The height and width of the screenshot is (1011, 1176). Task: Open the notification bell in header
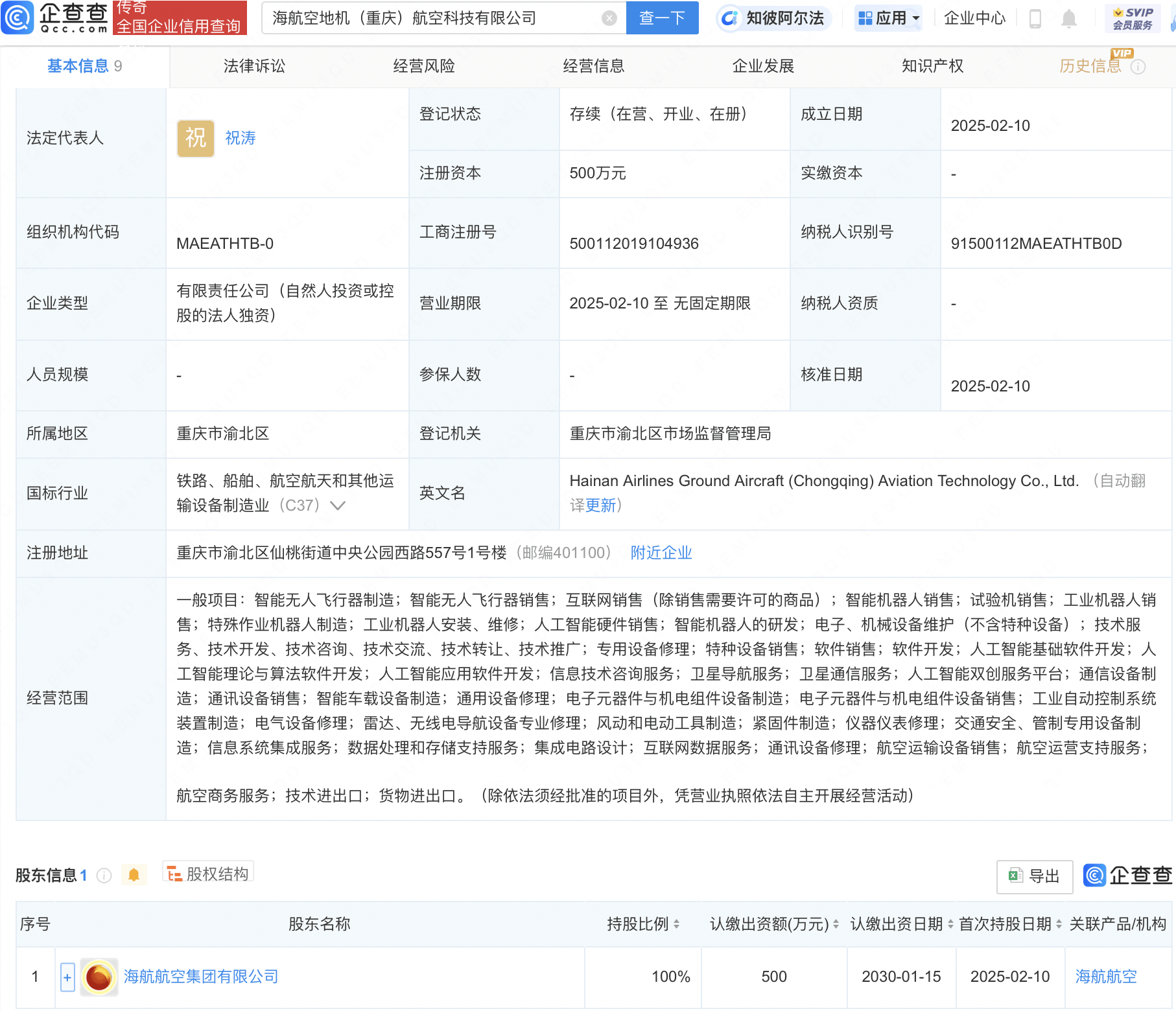pyautogui.click(x=1069, y=19)
